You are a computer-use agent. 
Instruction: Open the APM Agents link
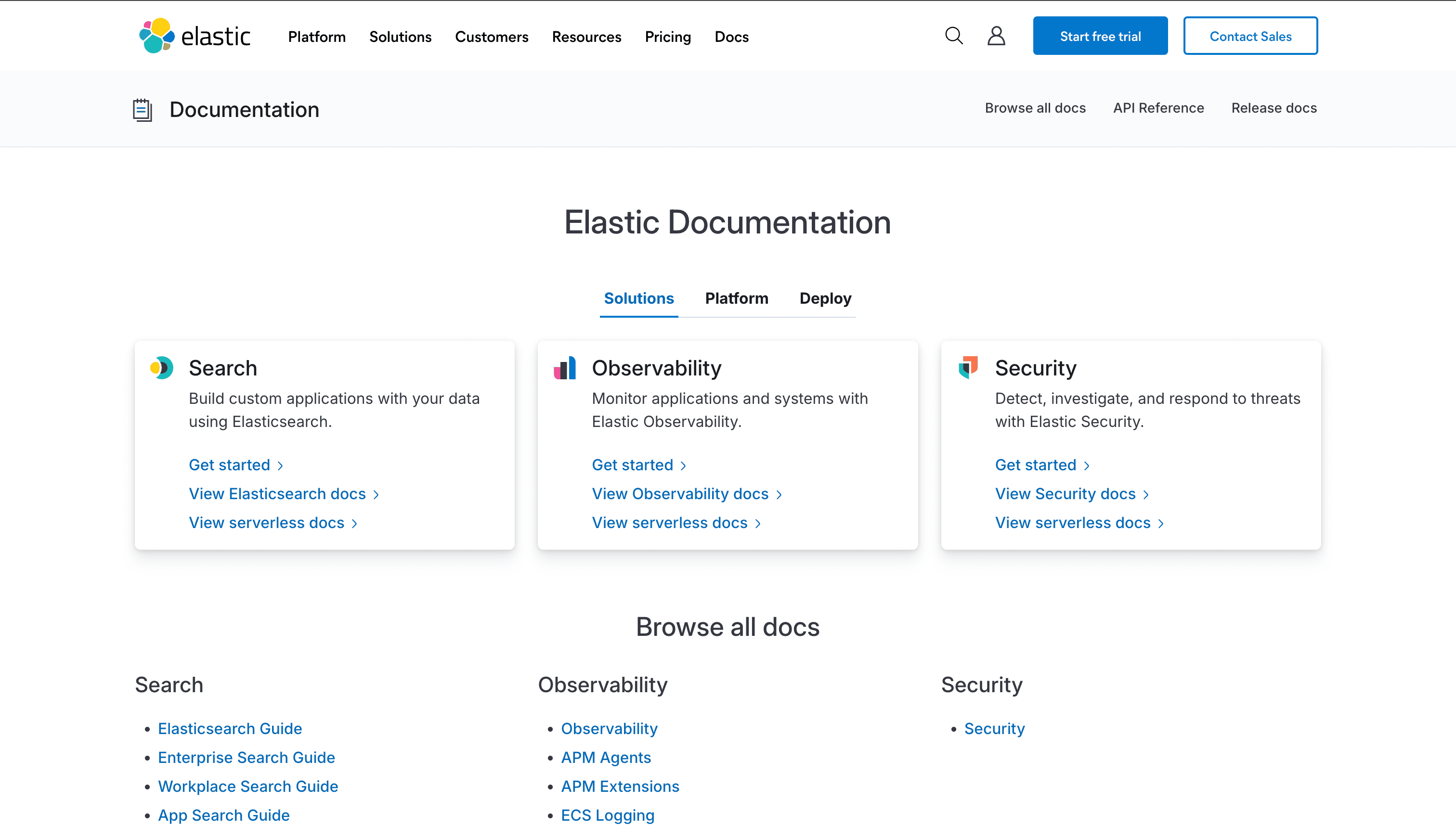click(x=606, y=757)
